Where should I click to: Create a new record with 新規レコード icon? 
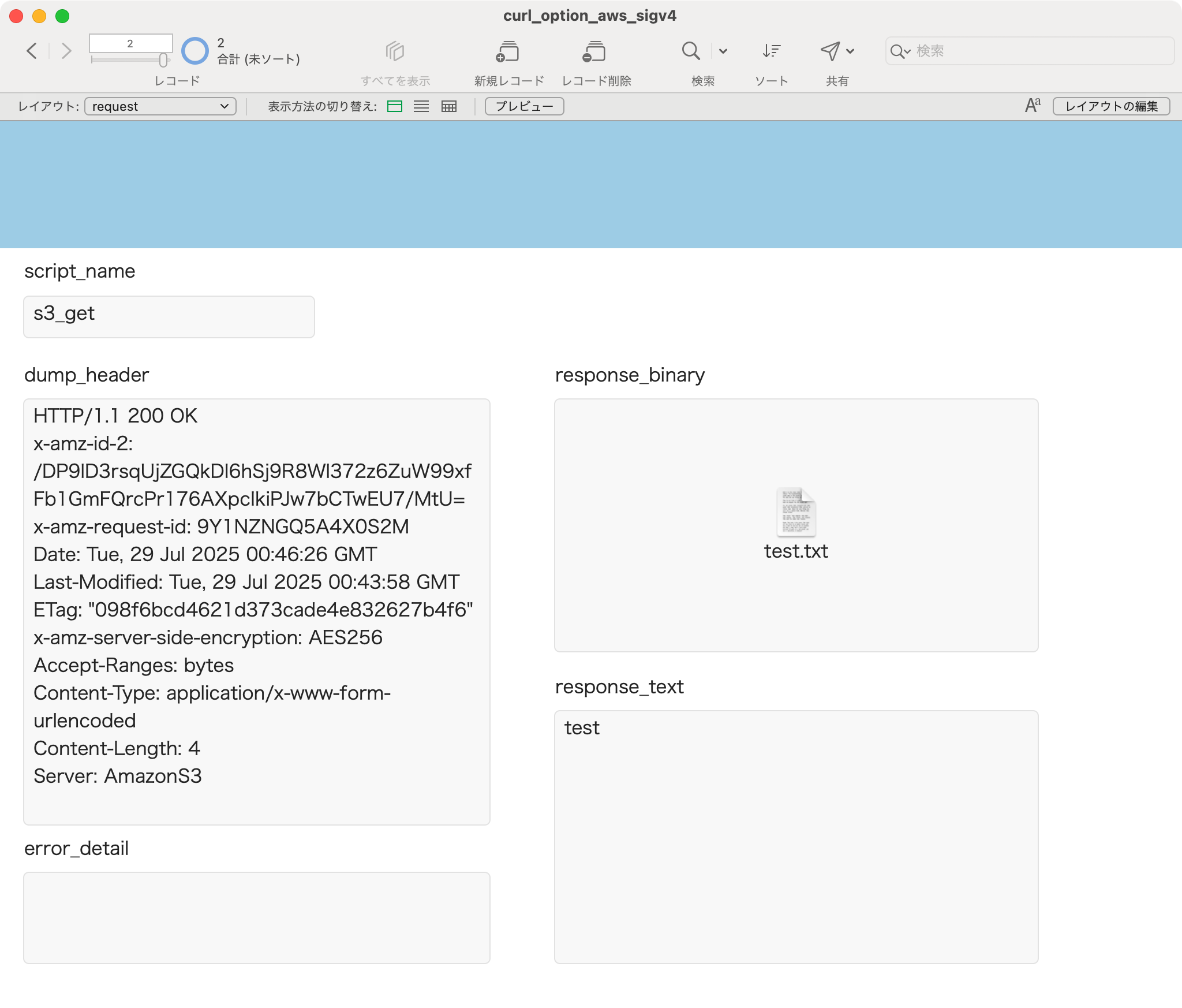pos(508,51)
